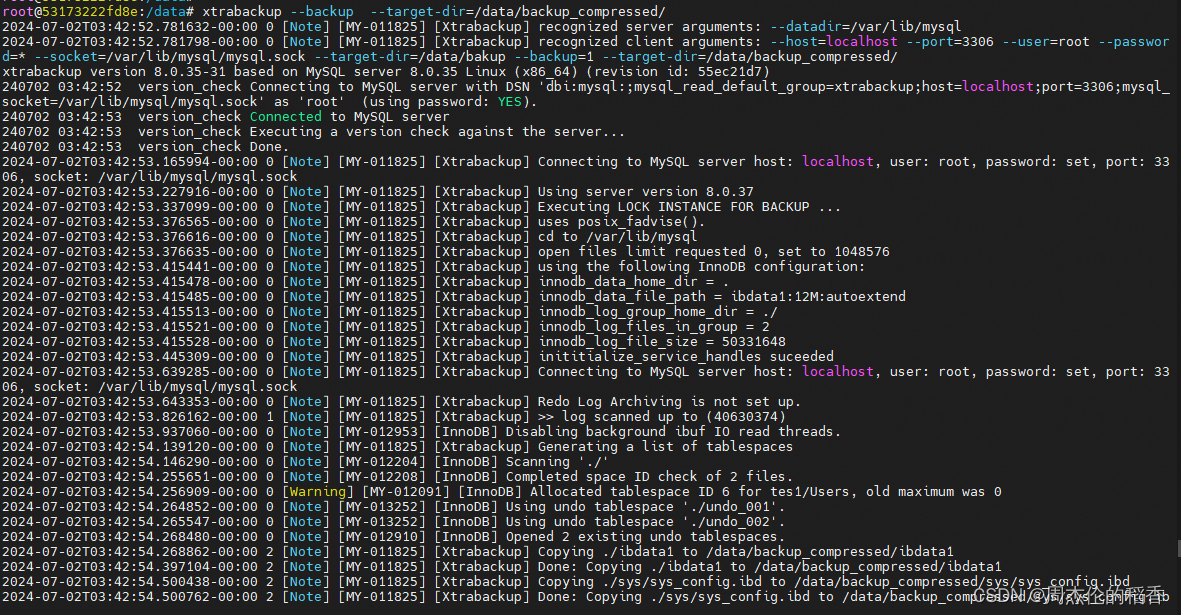This screenshot has width=1181, height=615.
Task: Click the './undo_002' tablespace name
Action: click(730, 524)
